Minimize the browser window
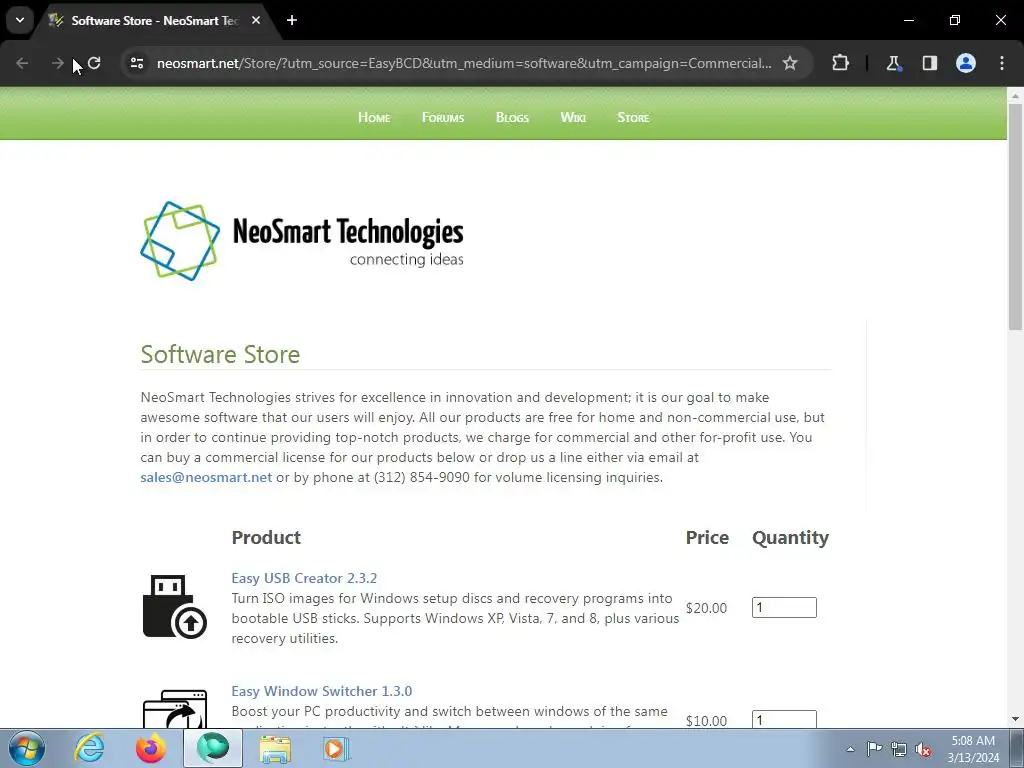 pyautogui.click(x=909, y=20)
